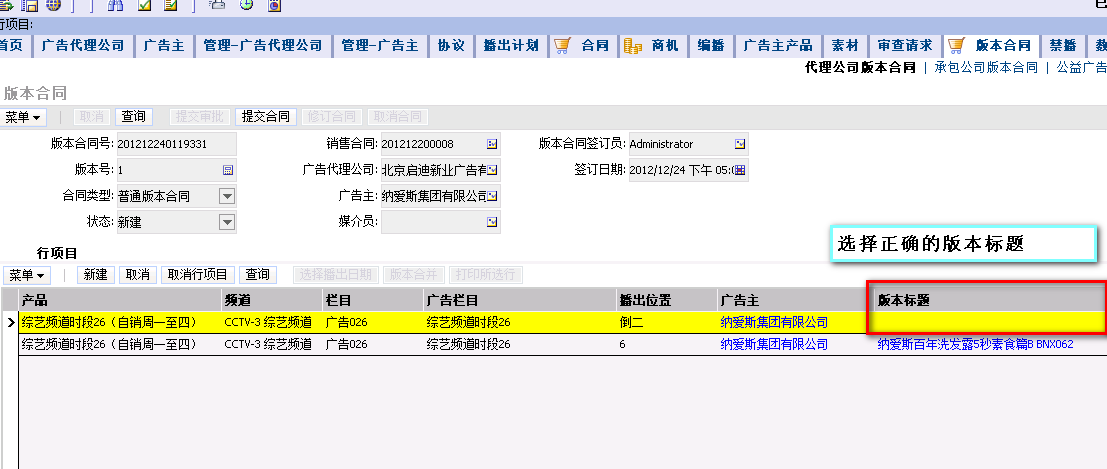The image size is (1107, 469).
Task: Click the chart report icon after the clock
Action: 275,6
